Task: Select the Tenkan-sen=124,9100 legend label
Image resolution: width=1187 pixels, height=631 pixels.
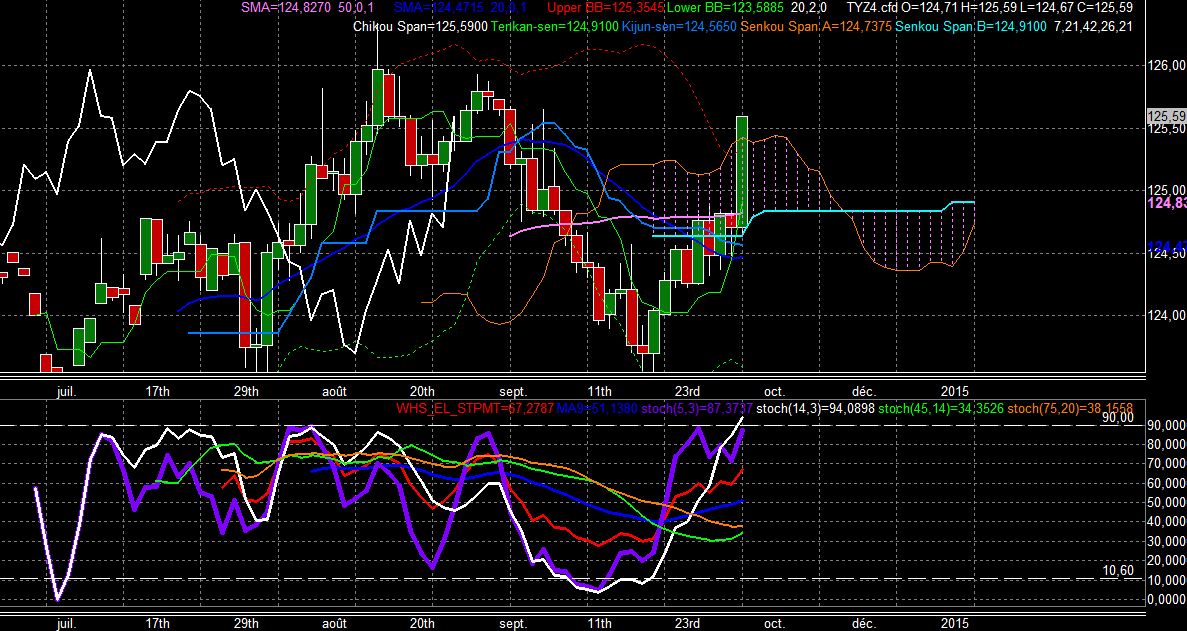Action: point(554,26)
